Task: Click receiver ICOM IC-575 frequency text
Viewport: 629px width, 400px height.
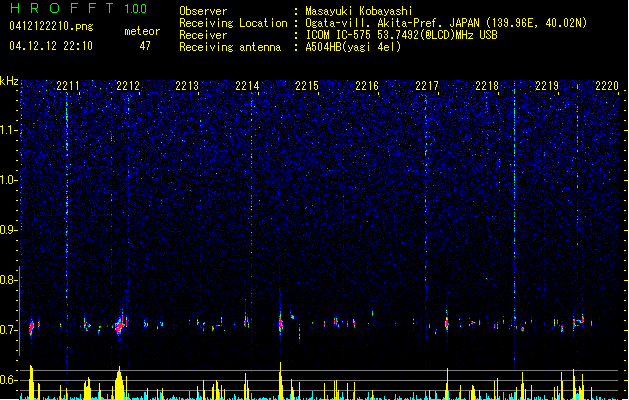Action: tap(401, 35)
